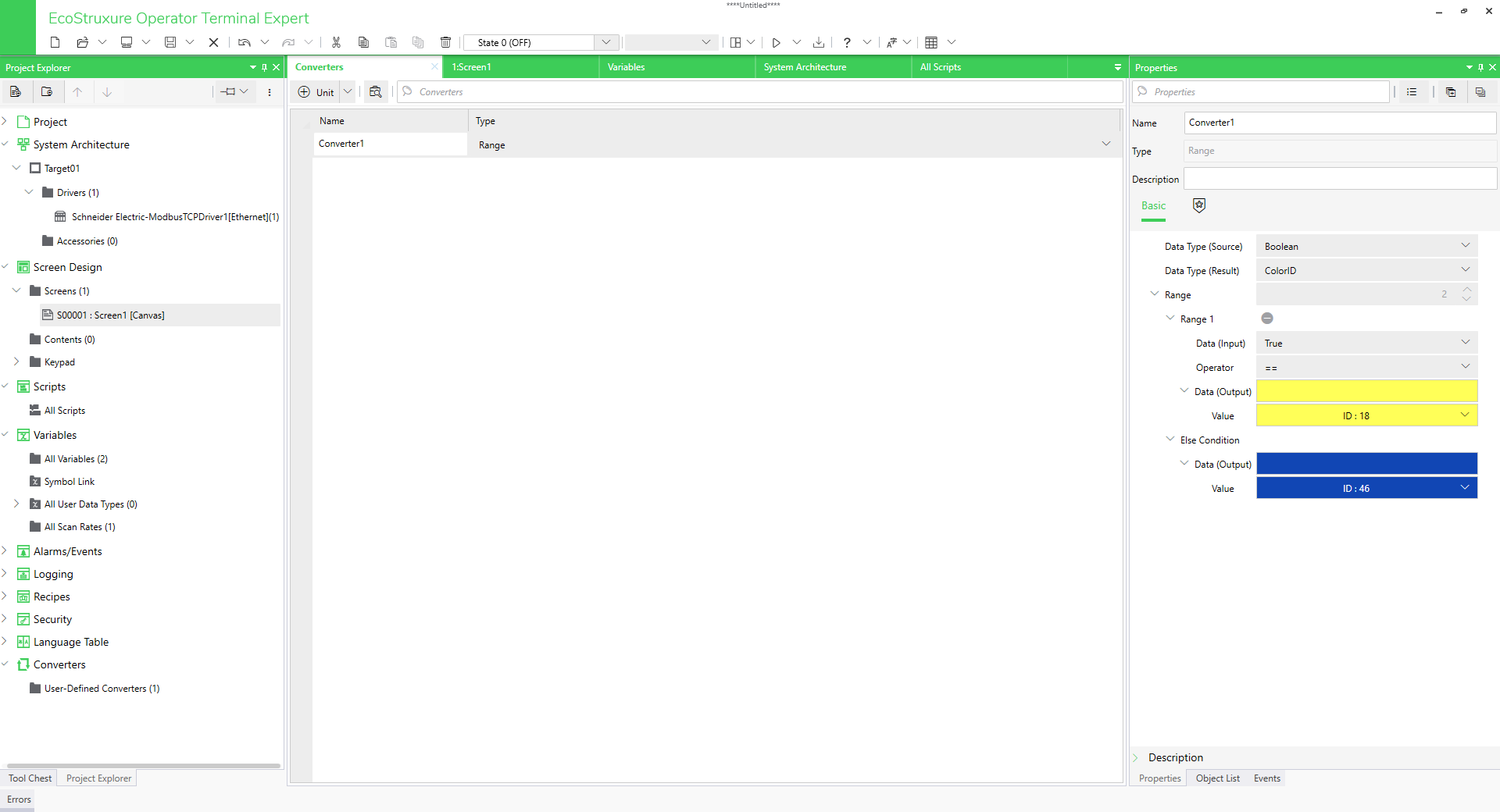Screen dimensions: 1500x812
Task: Click the find/search icon beside Unit button
Action: [x=376, y=91]
